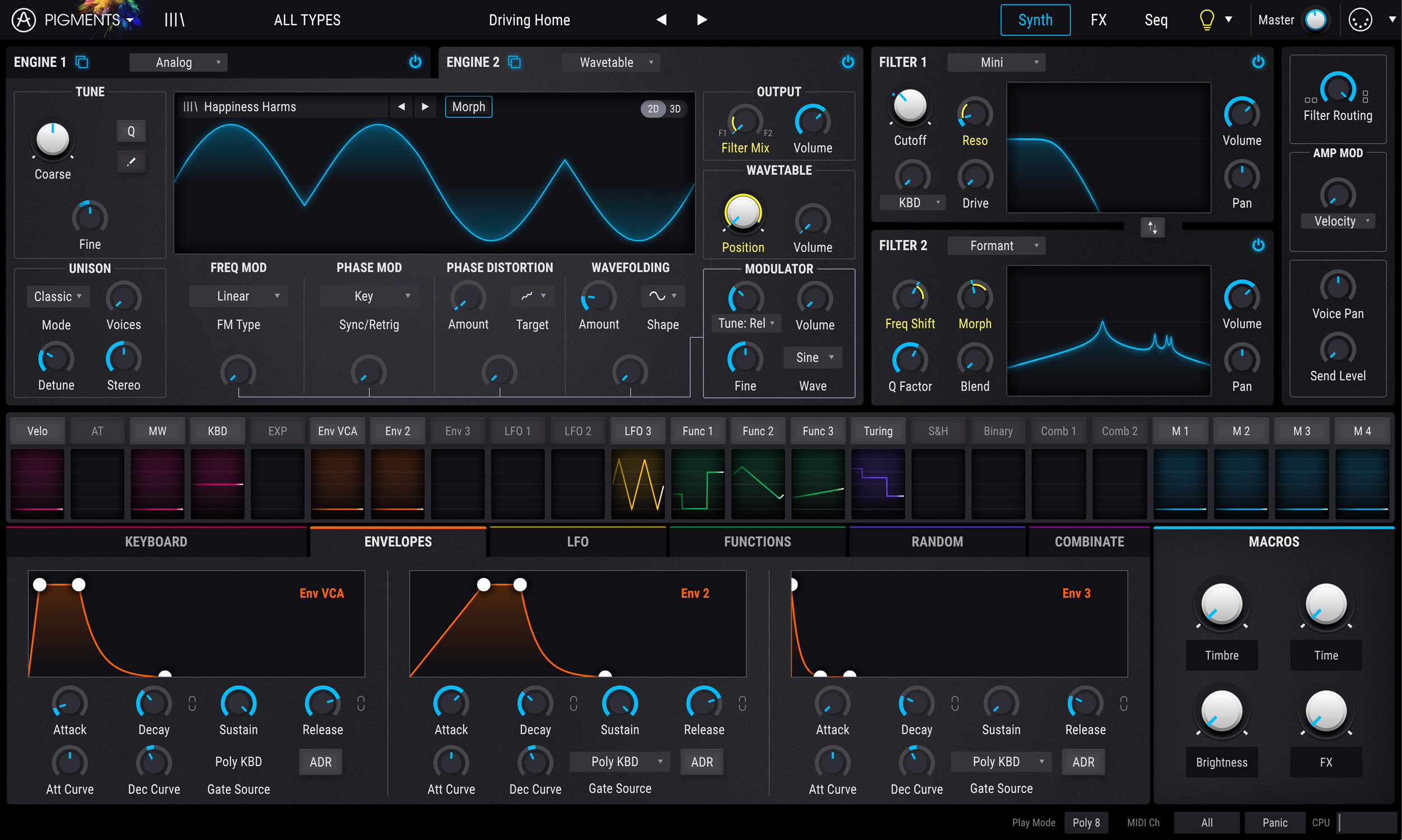Screen dimensions: 1402x840
Task: Power off Engine 1
Action: (416, 62)
